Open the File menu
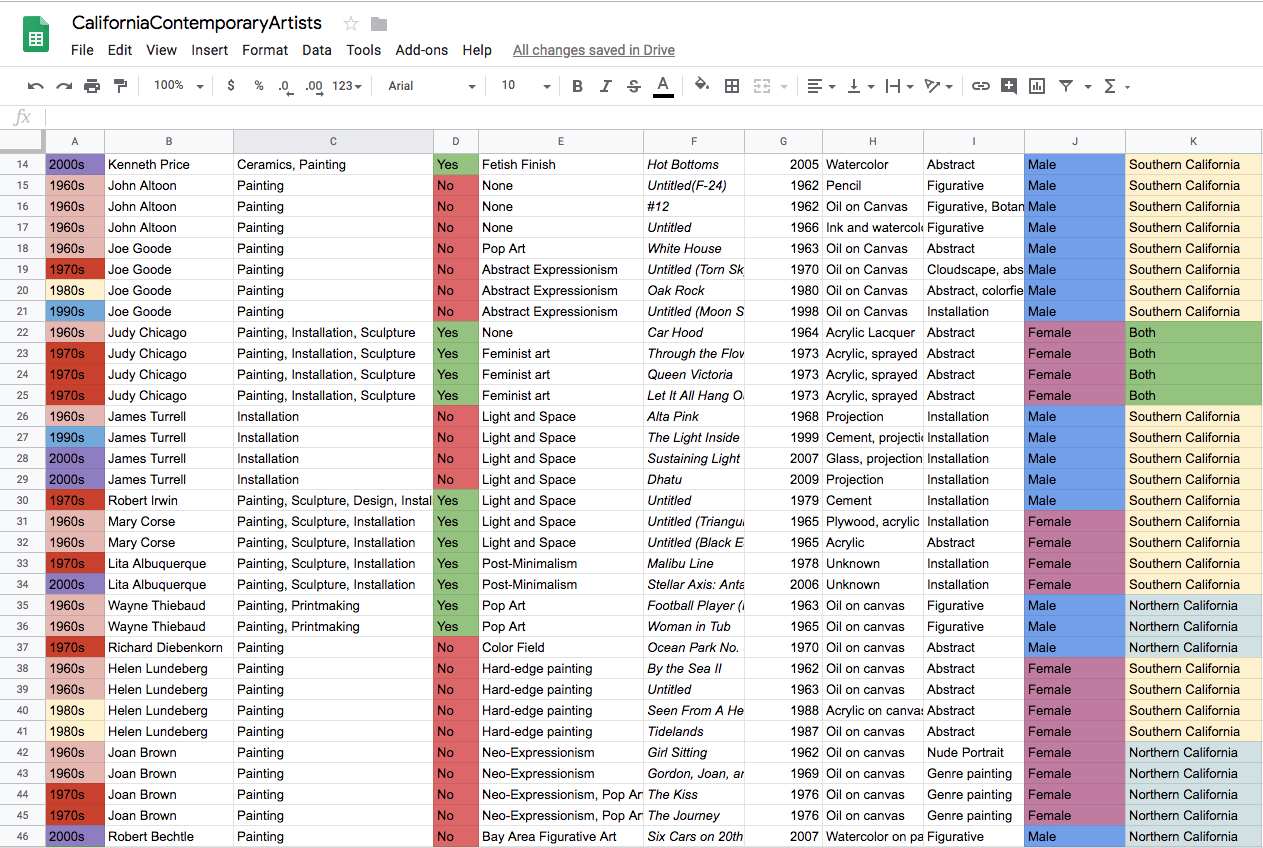 (82, 50)
